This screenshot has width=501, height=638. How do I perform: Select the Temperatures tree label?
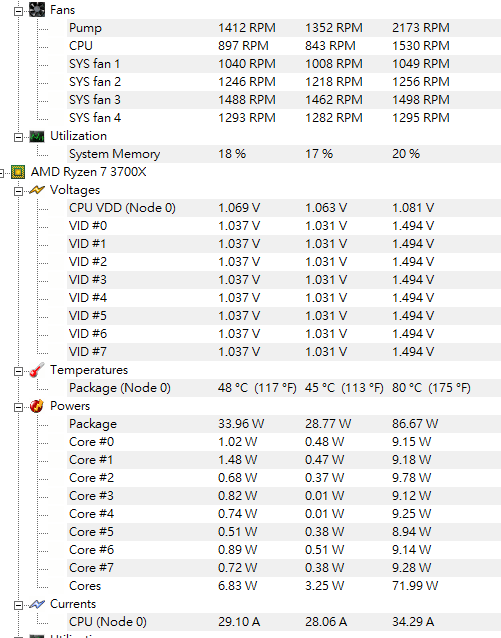coord(89,370)
